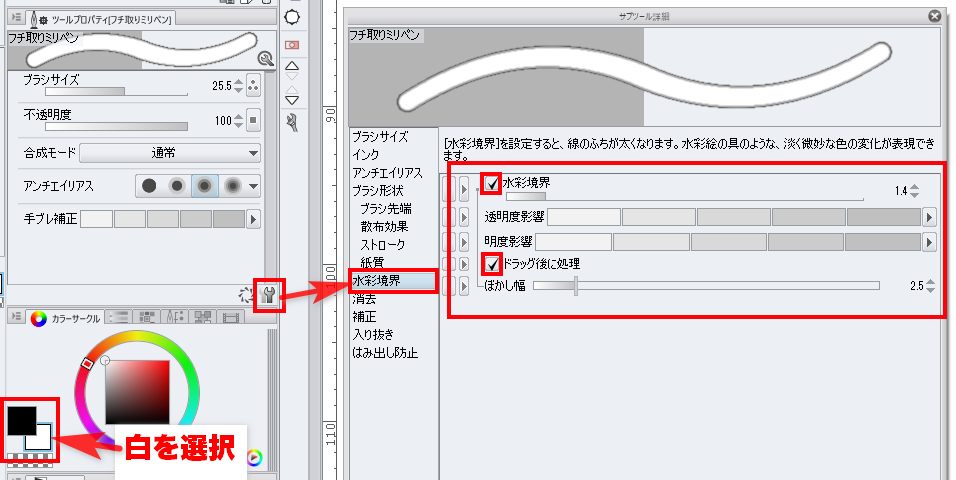Click the reset to initial settings icon
This screenshot has width=956, height=480.
(x=246, y=296)
